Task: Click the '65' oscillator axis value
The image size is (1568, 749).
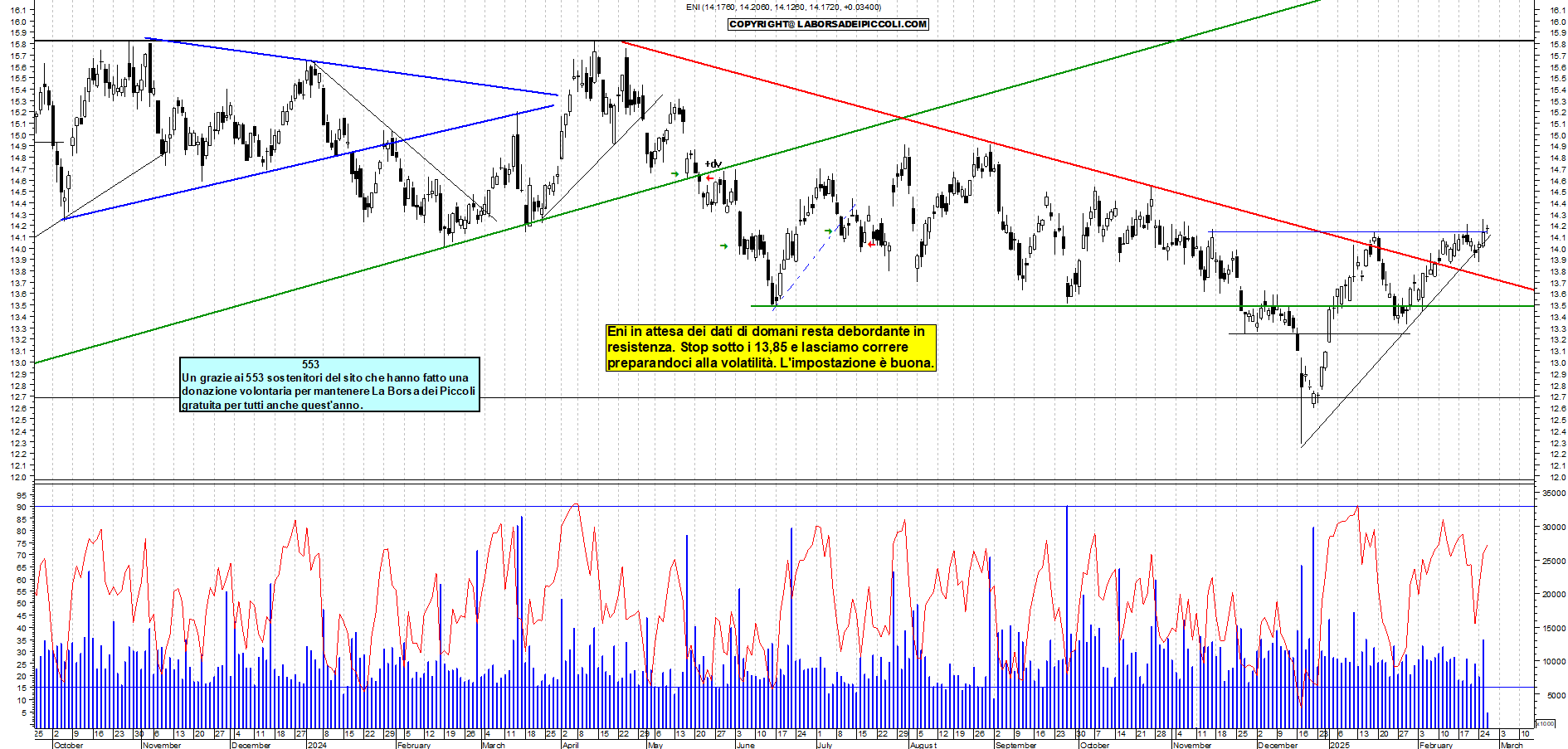Action: pos(22,567)
